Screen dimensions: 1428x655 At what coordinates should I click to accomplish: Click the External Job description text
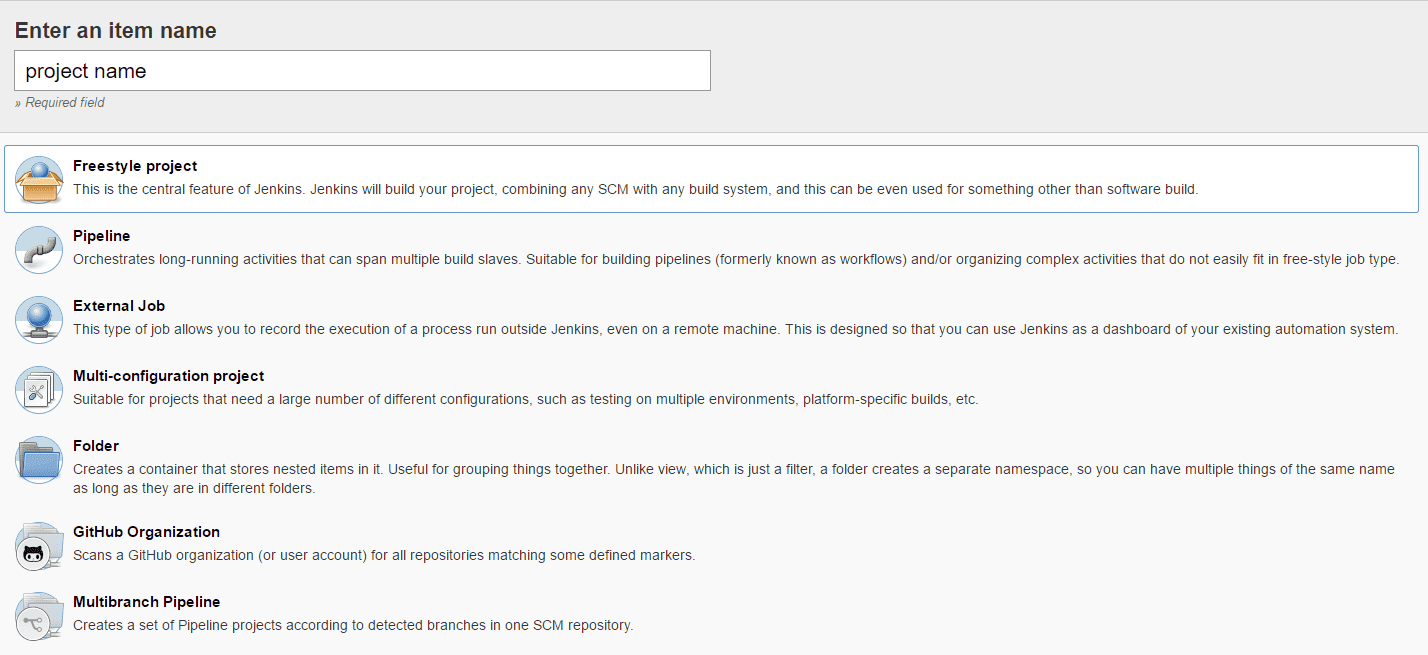[x=735, y=329]
